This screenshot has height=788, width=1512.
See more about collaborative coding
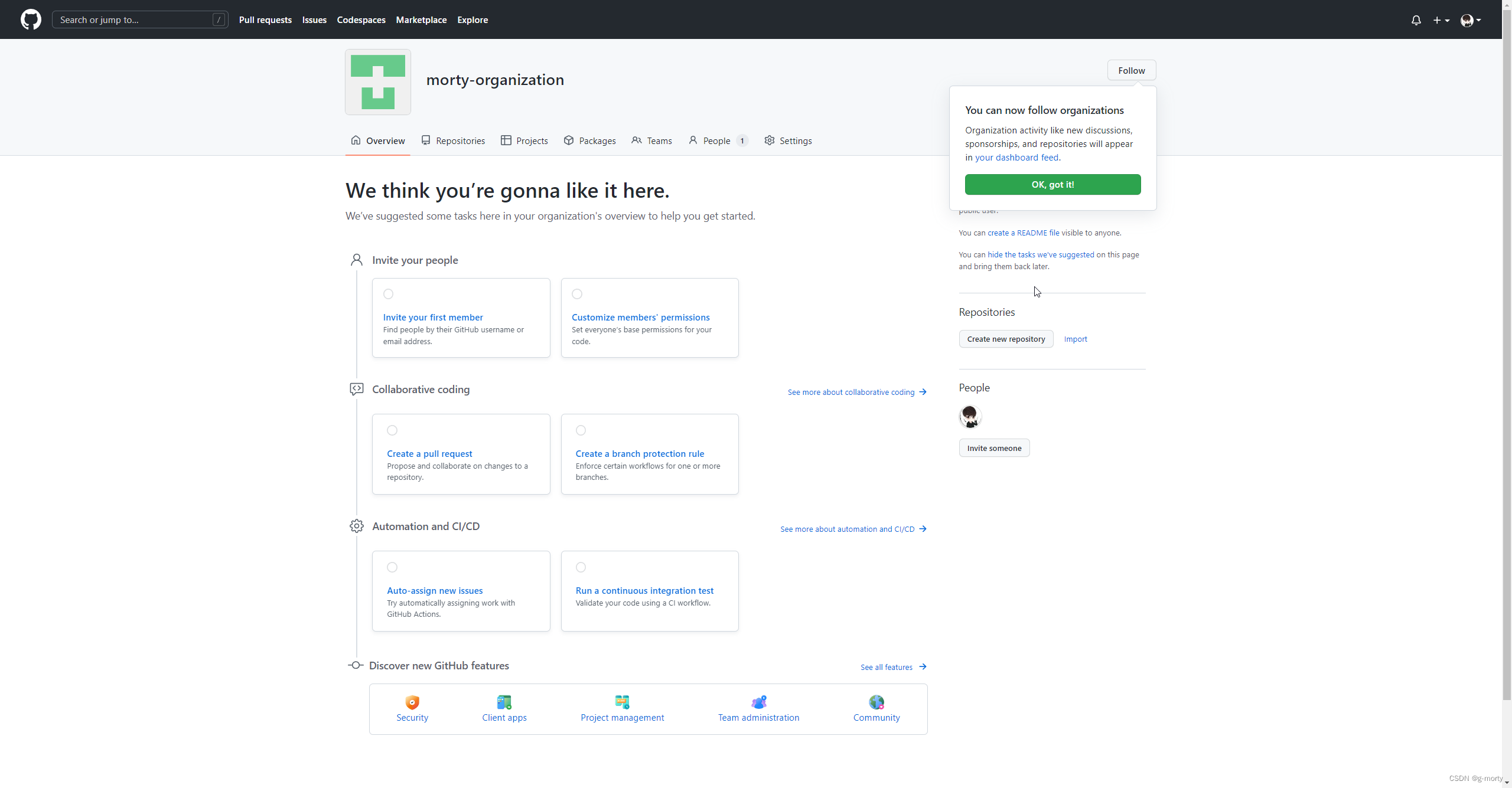click(x=857, y=392)
